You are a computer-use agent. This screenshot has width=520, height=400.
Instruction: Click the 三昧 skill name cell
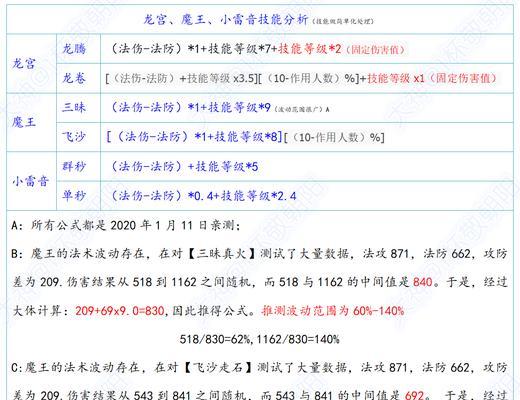[78, 108]
